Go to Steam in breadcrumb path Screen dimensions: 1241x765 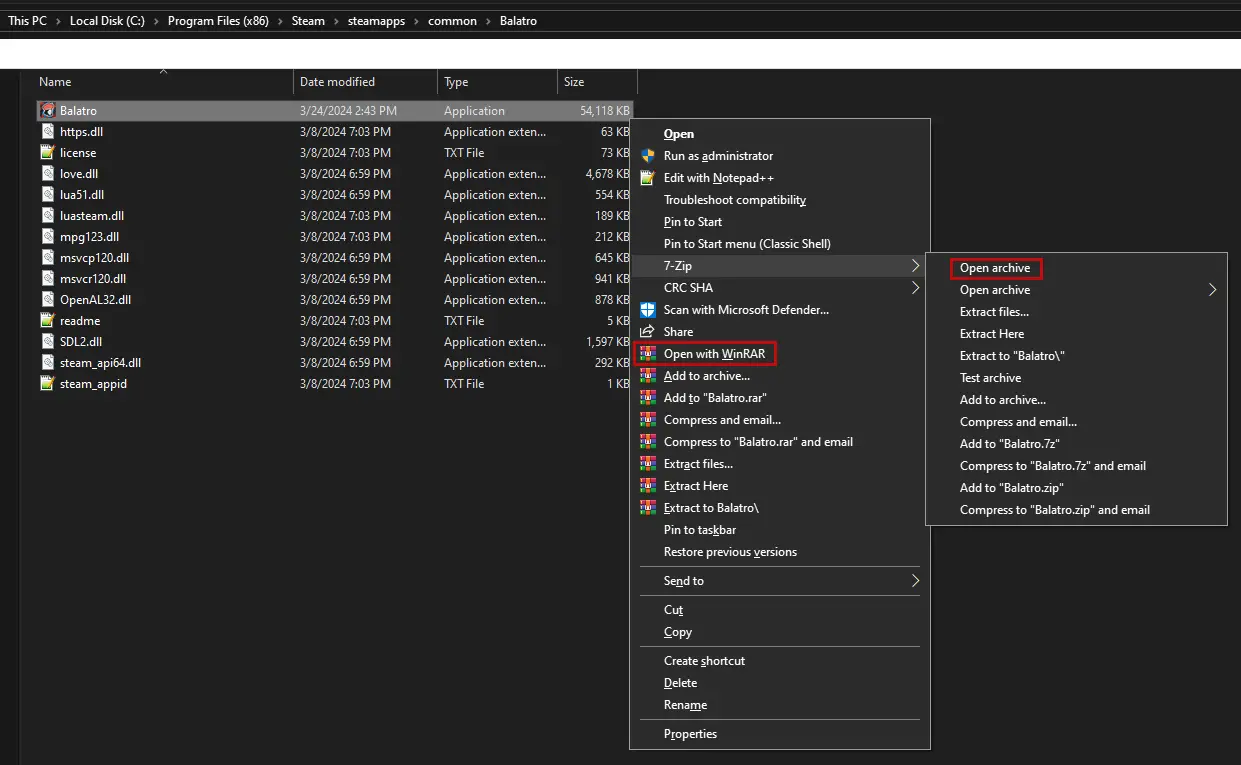point(308,21)
